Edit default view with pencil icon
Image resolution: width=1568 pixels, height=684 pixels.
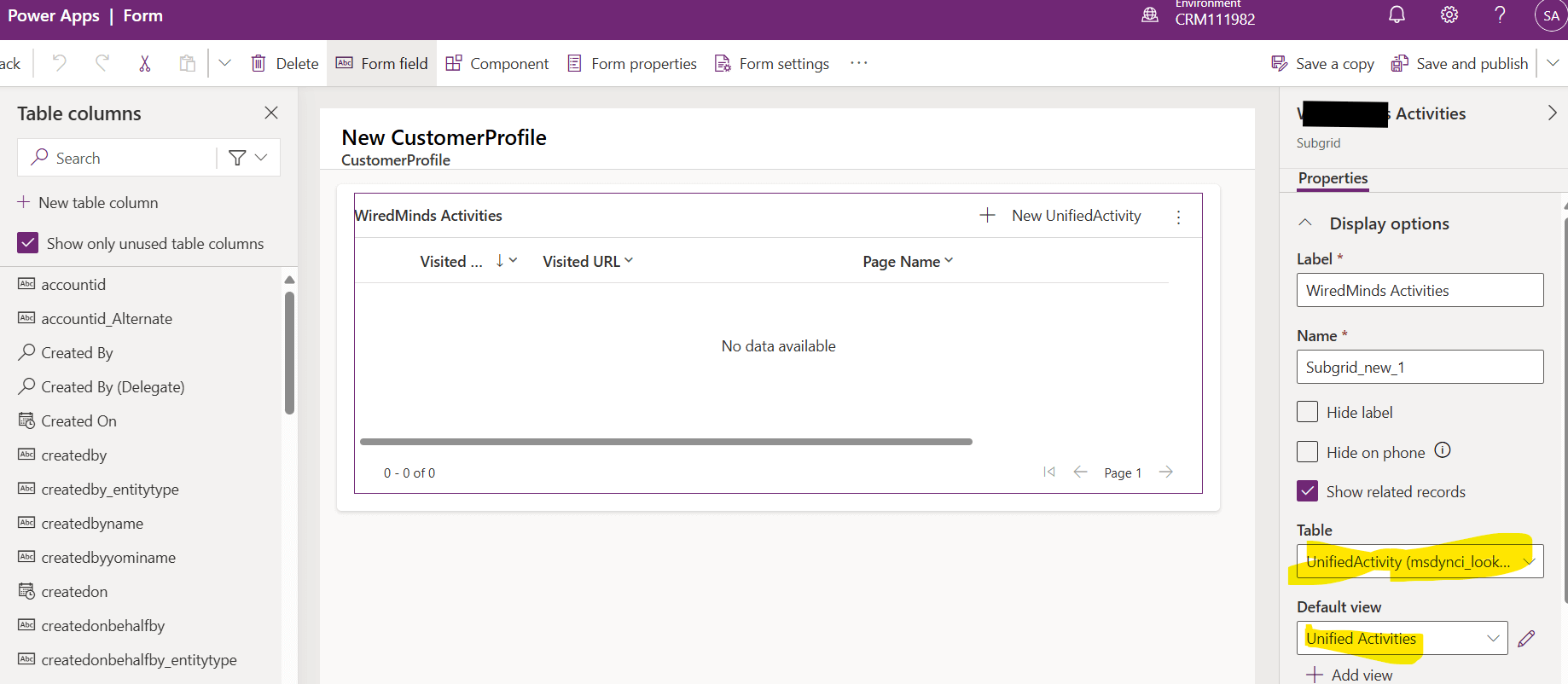tap(1526, 639)
